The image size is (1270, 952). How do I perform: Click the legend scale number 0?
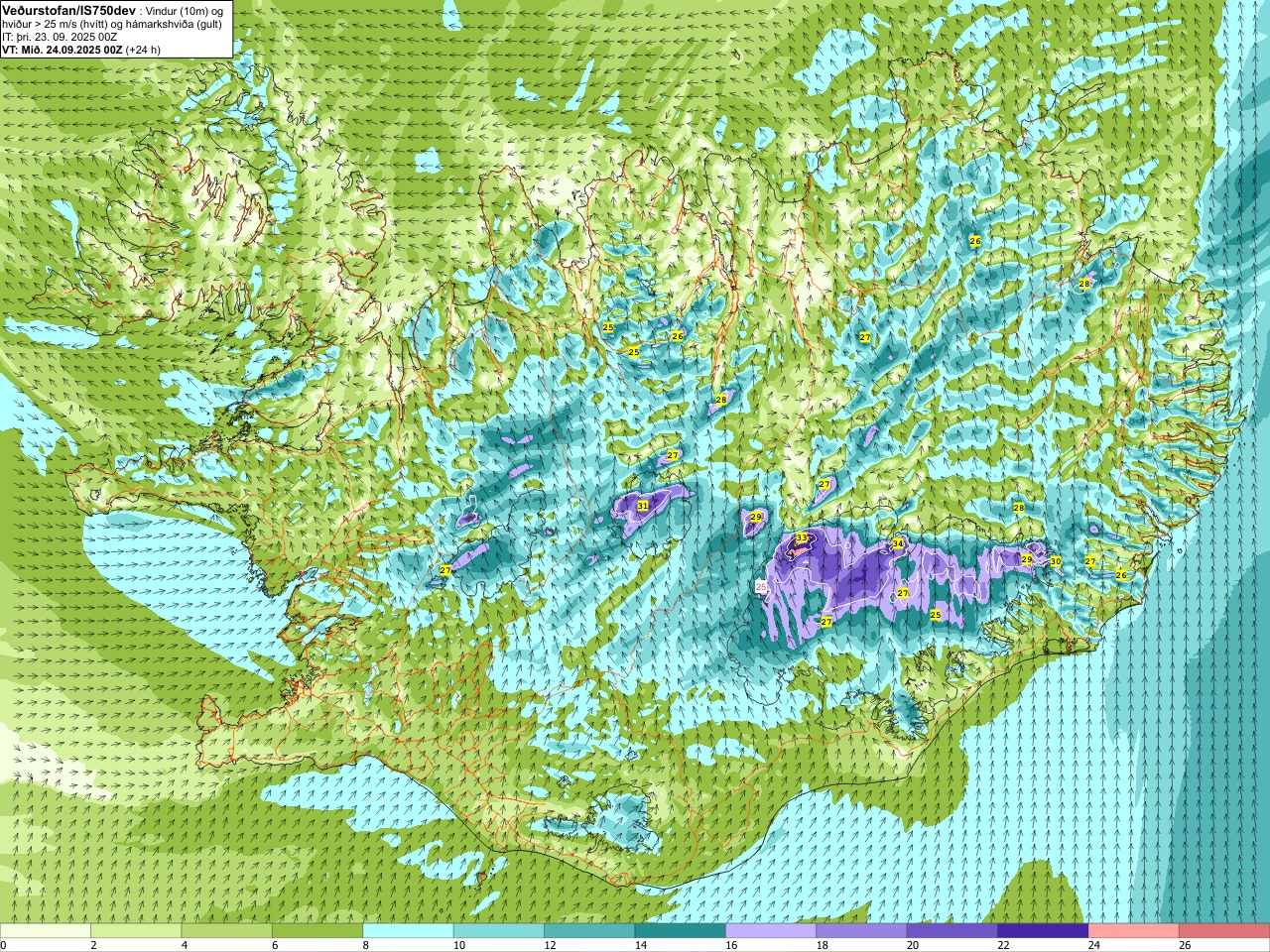coord(3,945)
